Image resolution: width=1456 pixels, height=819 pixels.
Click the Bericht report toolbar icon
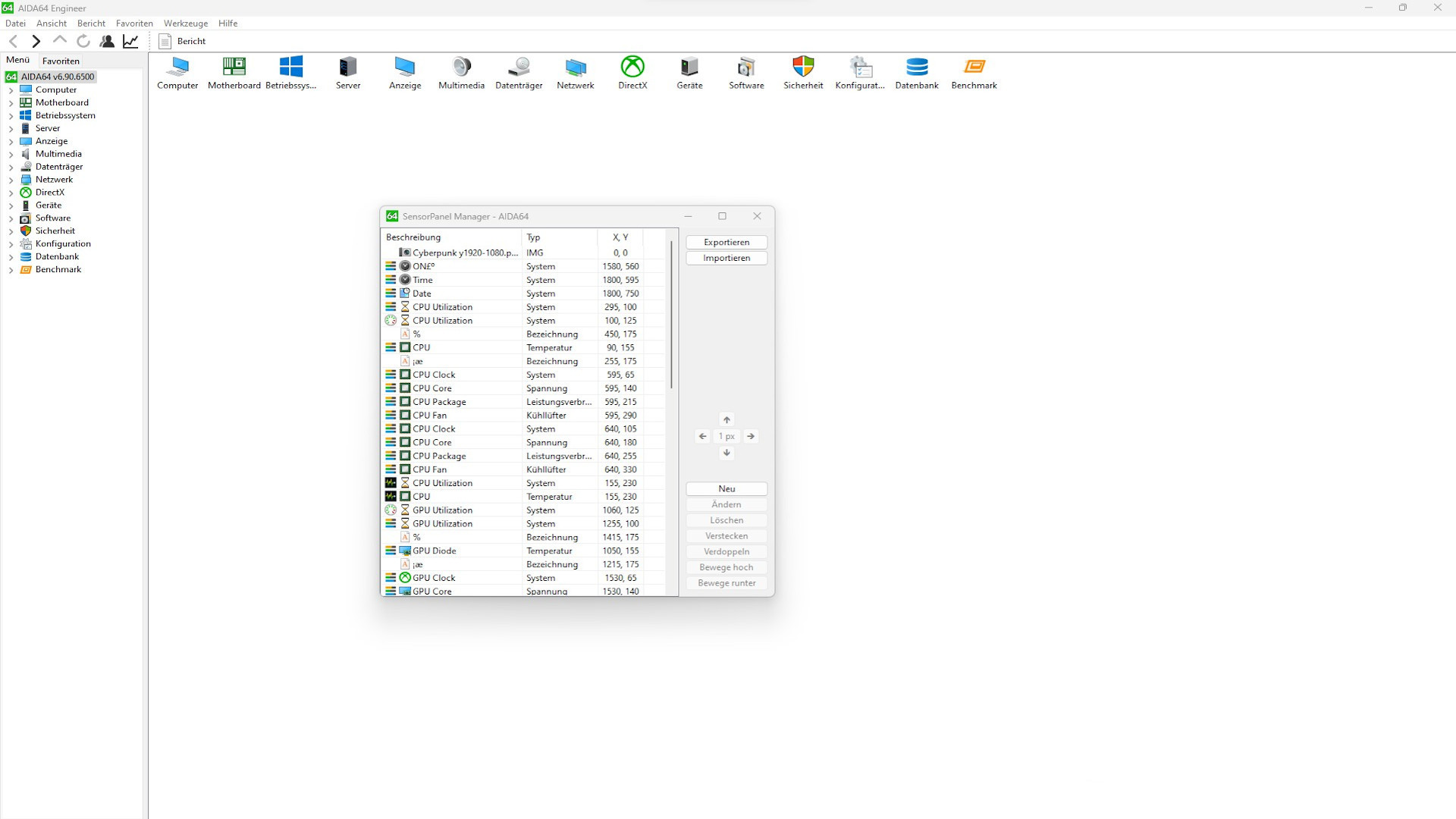point(183,41)
